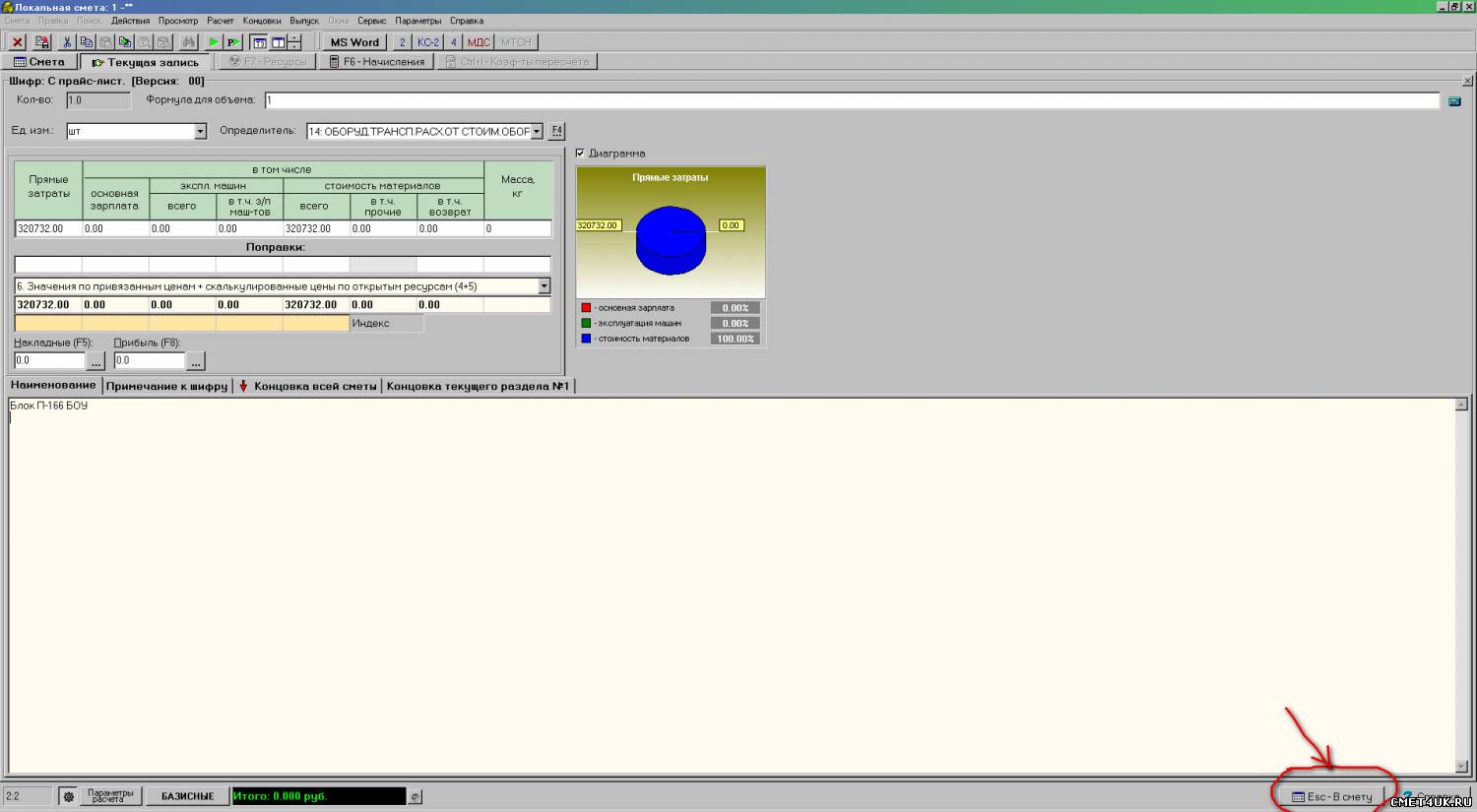Expand the Ед. изм. unit dropdown
The height and width of the screenshot is (812, 1477).
[200, 131]
